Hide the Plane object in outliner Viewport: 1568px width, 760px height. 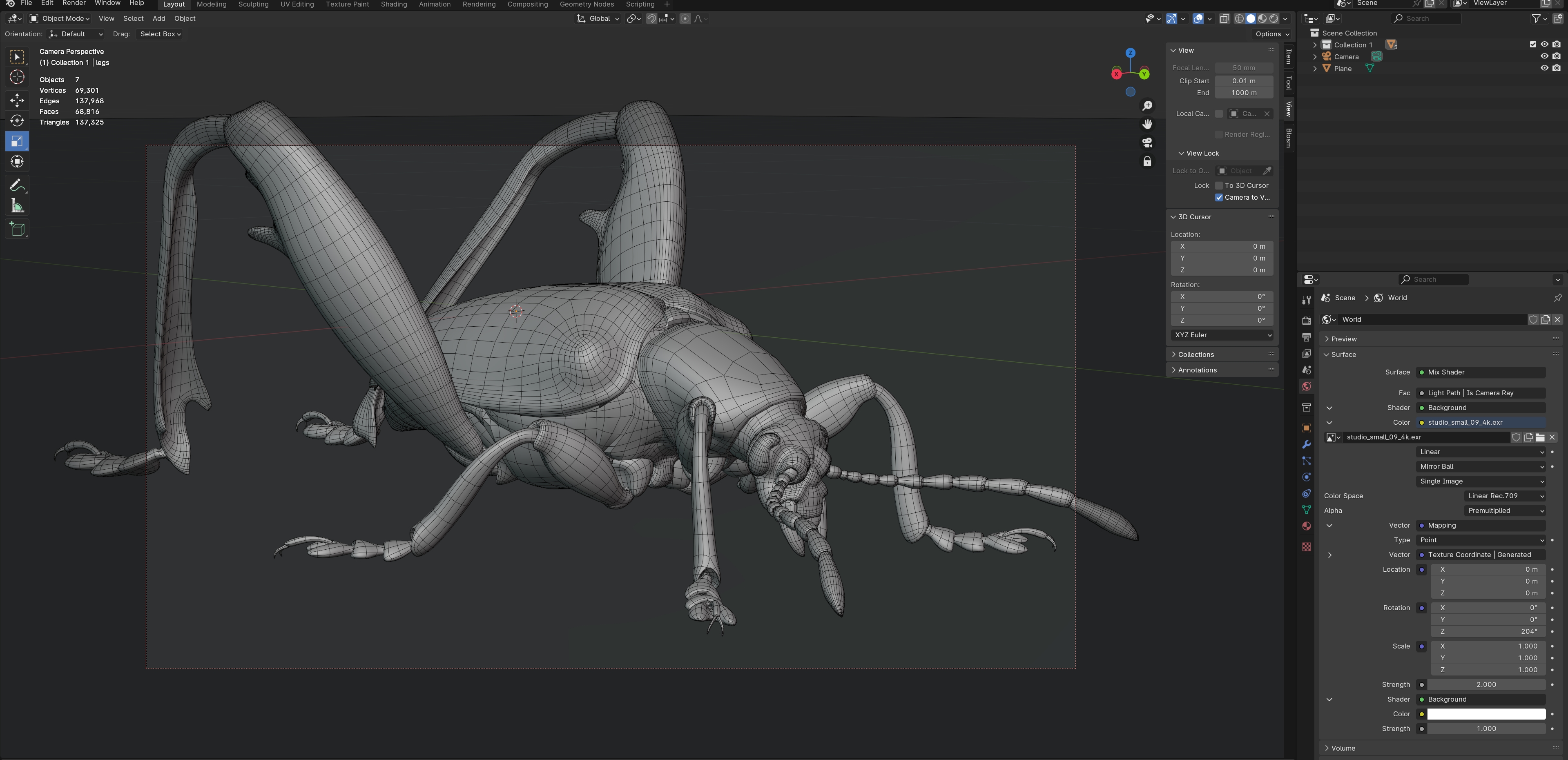[x=1544, y=68]
